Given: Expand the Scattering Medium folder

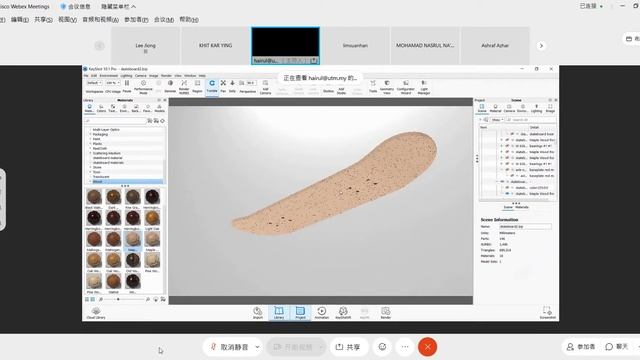Looking at the screenshot, I should point(90,153).
